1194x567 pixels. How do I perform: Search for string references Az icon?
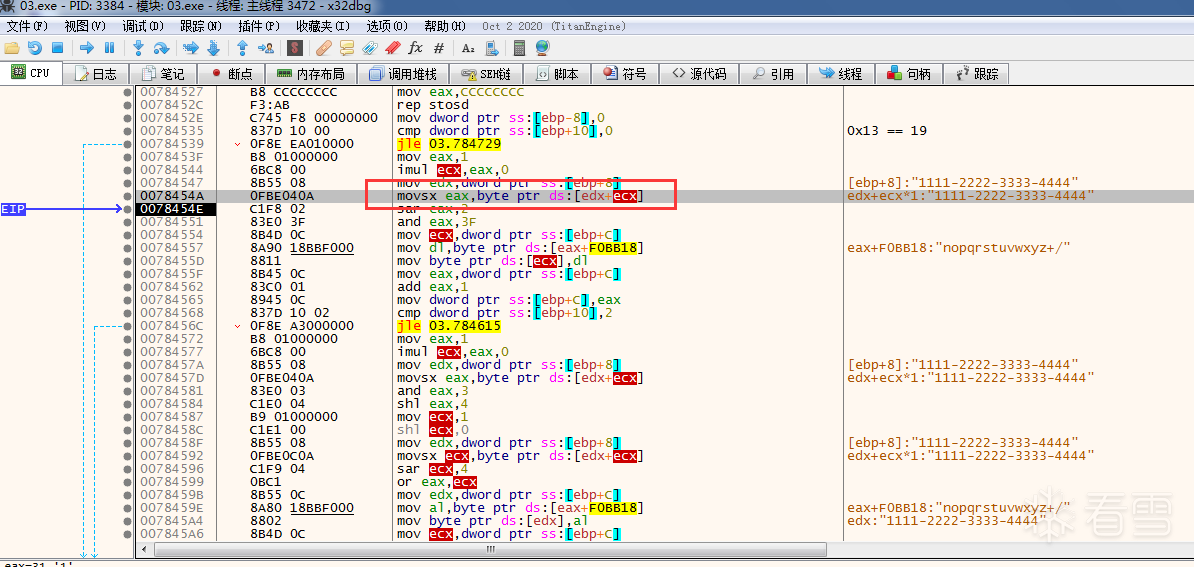coord(468,48)
